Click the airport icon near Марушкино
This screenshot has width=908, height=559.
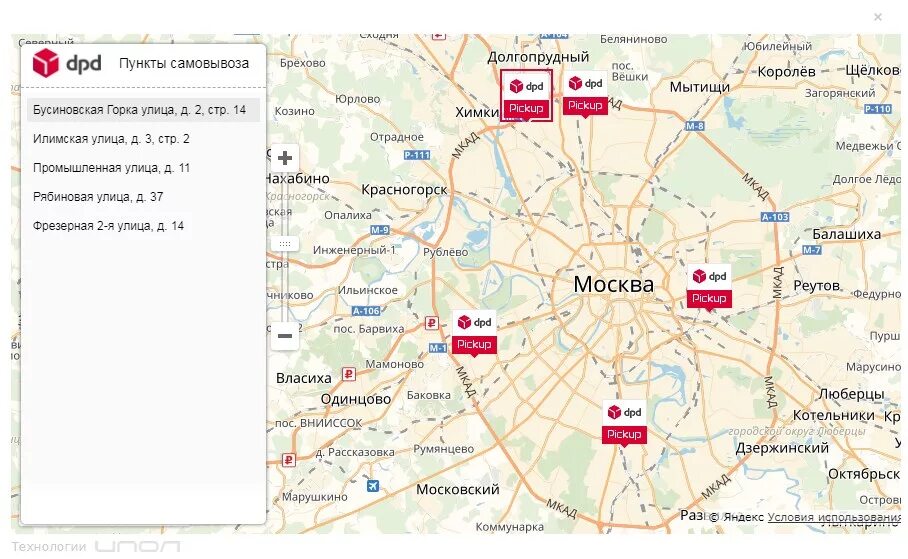(373, 485)
